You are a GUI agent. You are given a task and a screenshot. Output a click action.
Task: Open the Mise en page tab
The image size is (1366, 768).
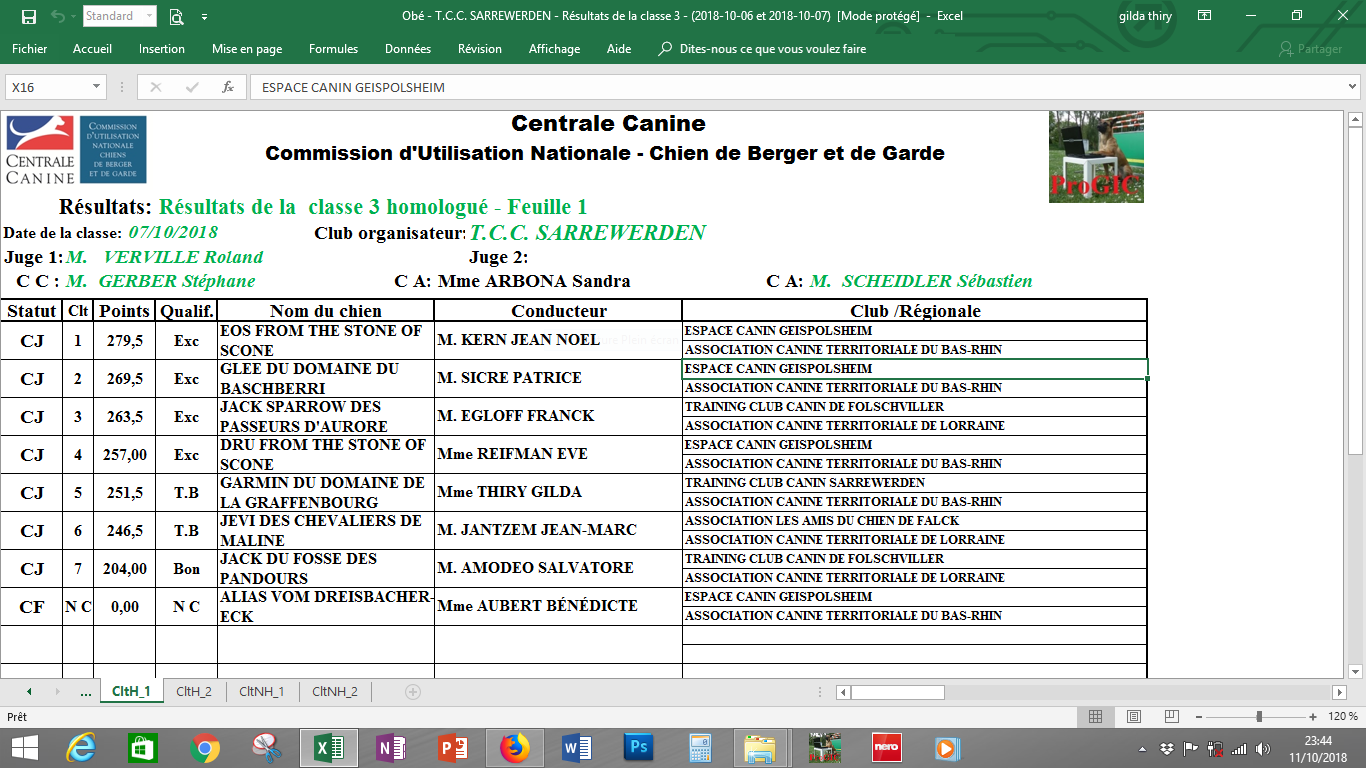pyautogui.click(x=247, y=49)
